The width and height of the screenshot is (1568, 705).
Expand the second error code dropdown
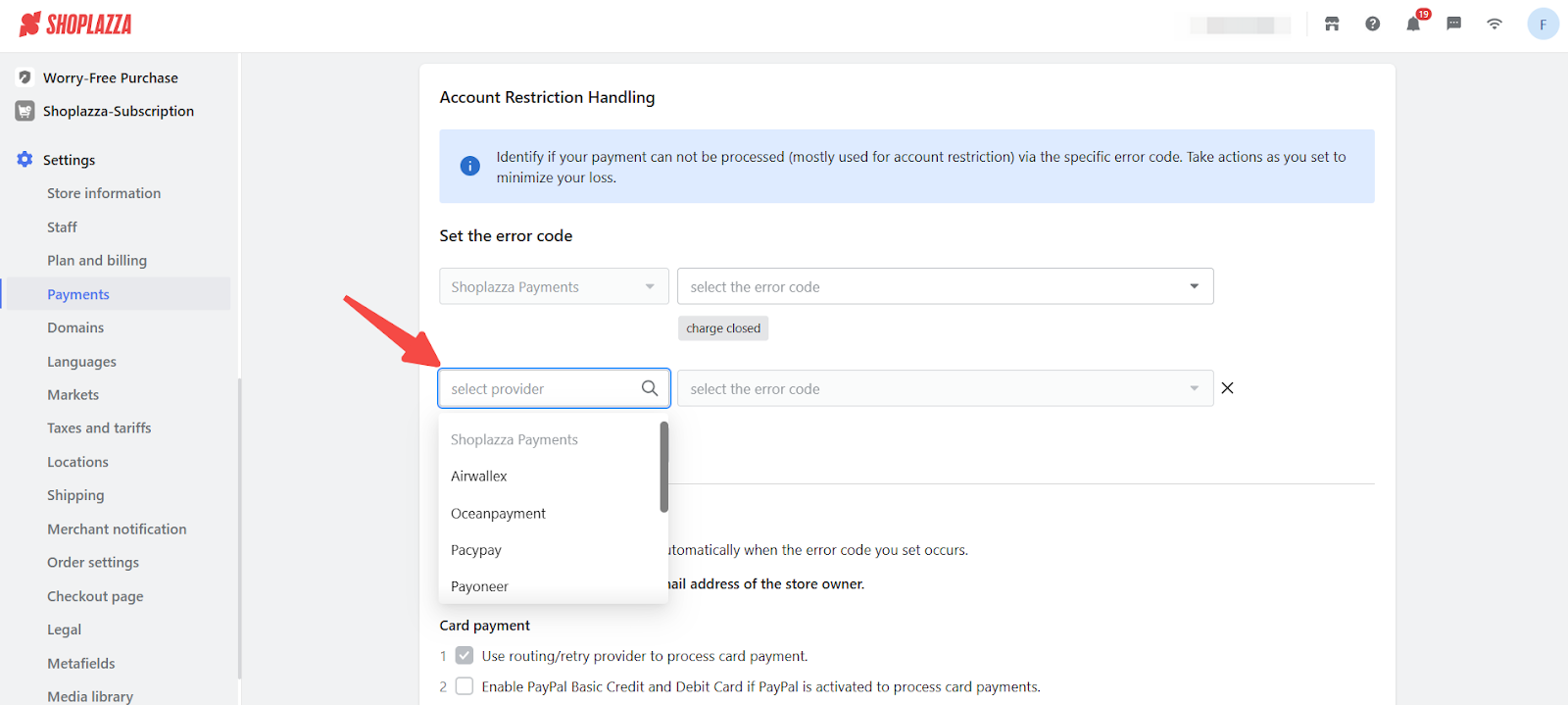(x=946, y=388)
